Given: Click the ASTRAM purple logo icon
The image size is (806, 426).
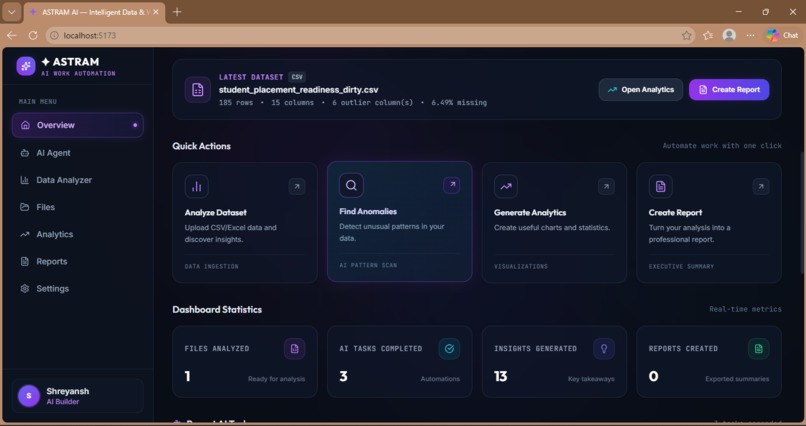Looking at the screenshot, I should pyautogui.click(x=26, y=66).
